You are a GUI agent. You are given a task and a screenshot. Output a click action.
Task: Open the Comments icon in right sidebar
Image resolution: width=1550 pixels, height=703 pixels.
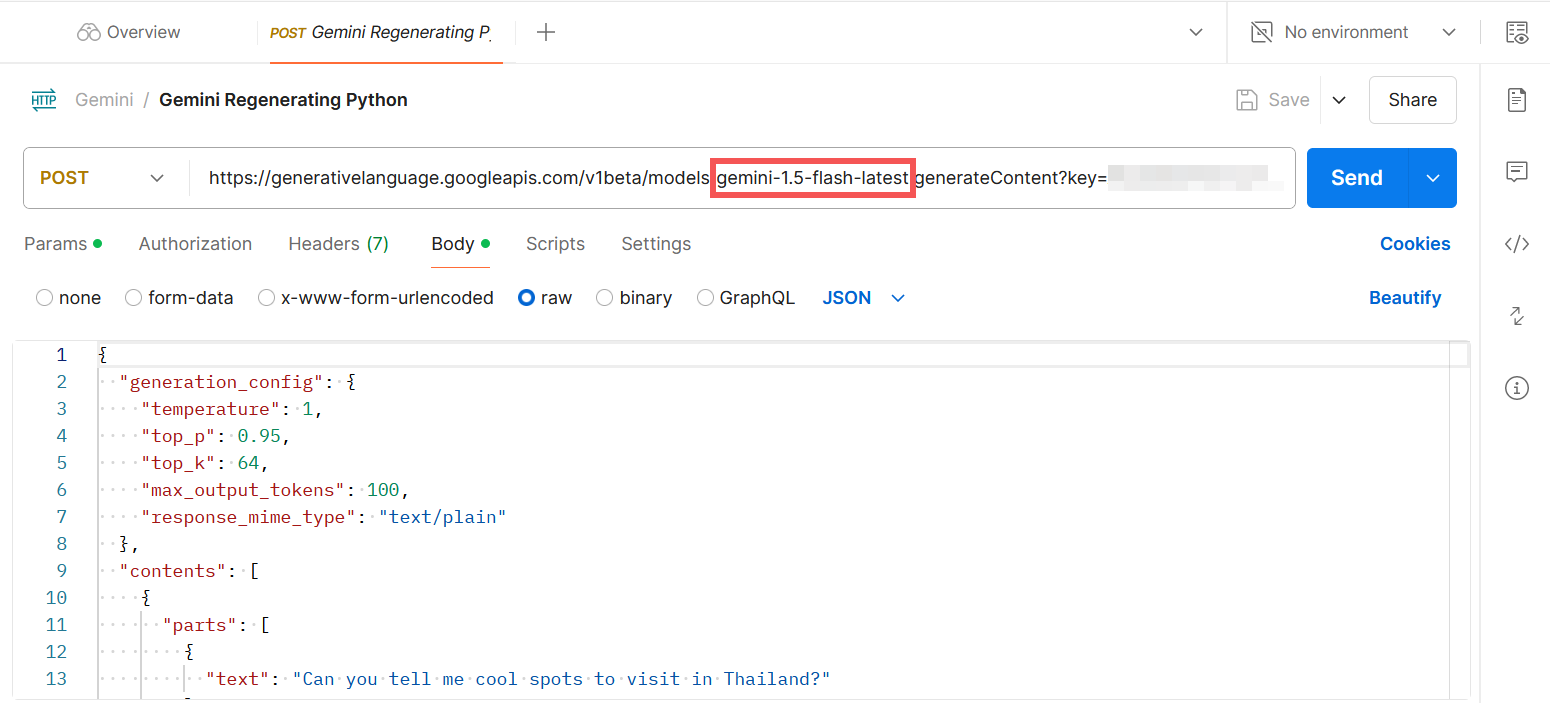click(x=1517, y=172)
